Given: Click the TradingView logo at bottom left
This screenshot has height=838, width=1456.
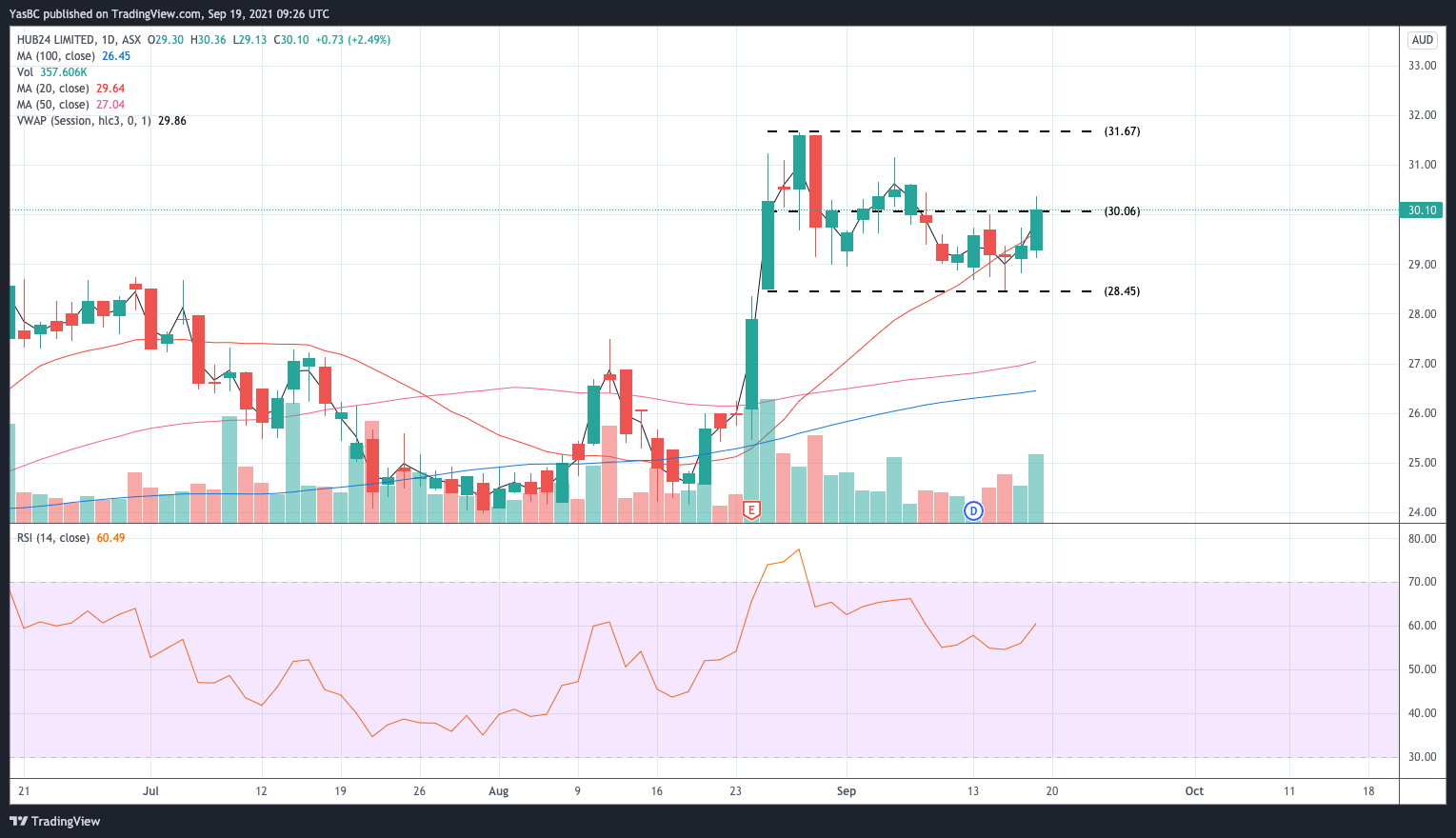Looking at the screenshot, I should (x=55, y=821).
